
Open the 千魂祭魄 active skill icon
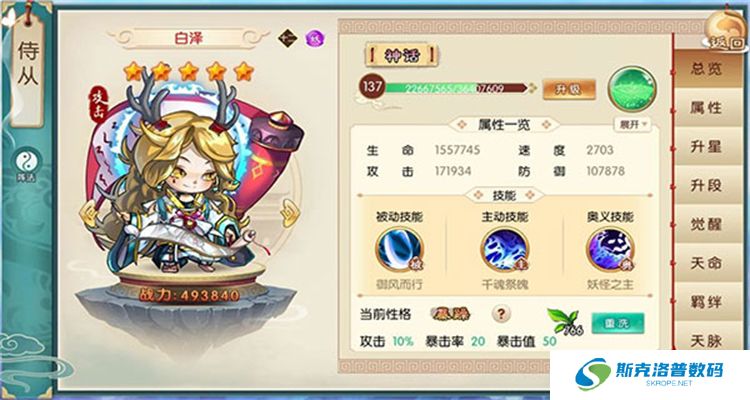[x=504, y=249]
